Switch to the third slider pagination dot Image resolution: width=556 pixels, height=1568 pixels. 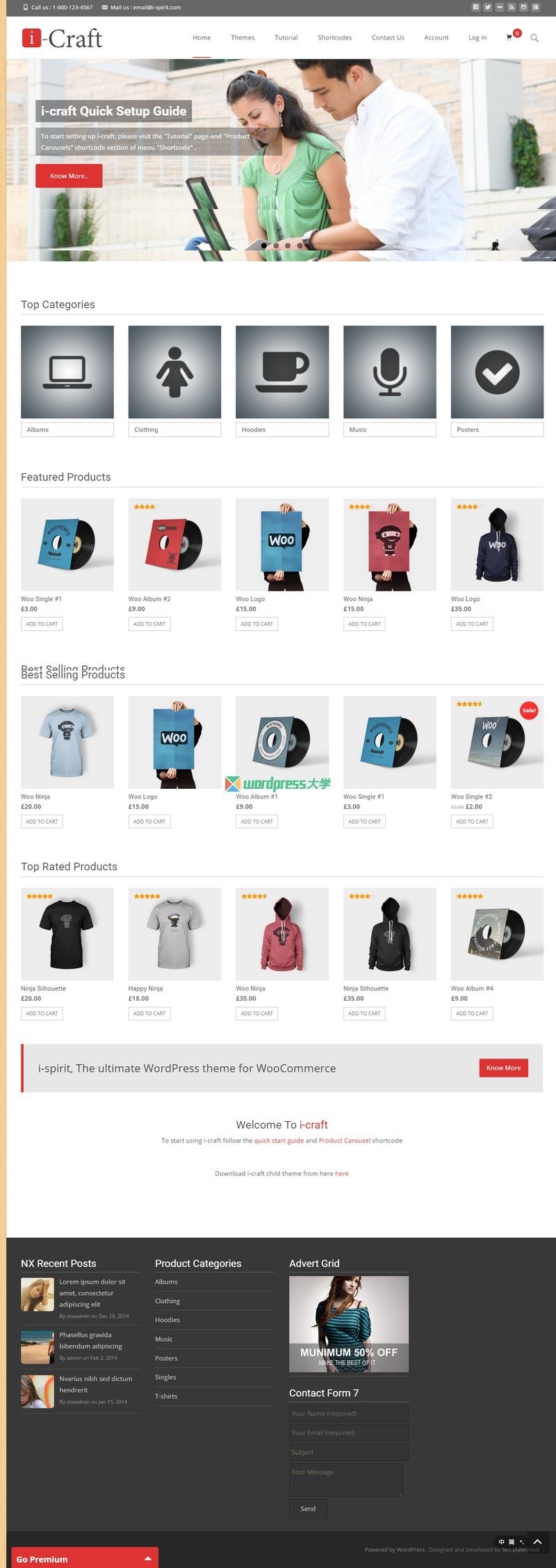click(288, 245)
